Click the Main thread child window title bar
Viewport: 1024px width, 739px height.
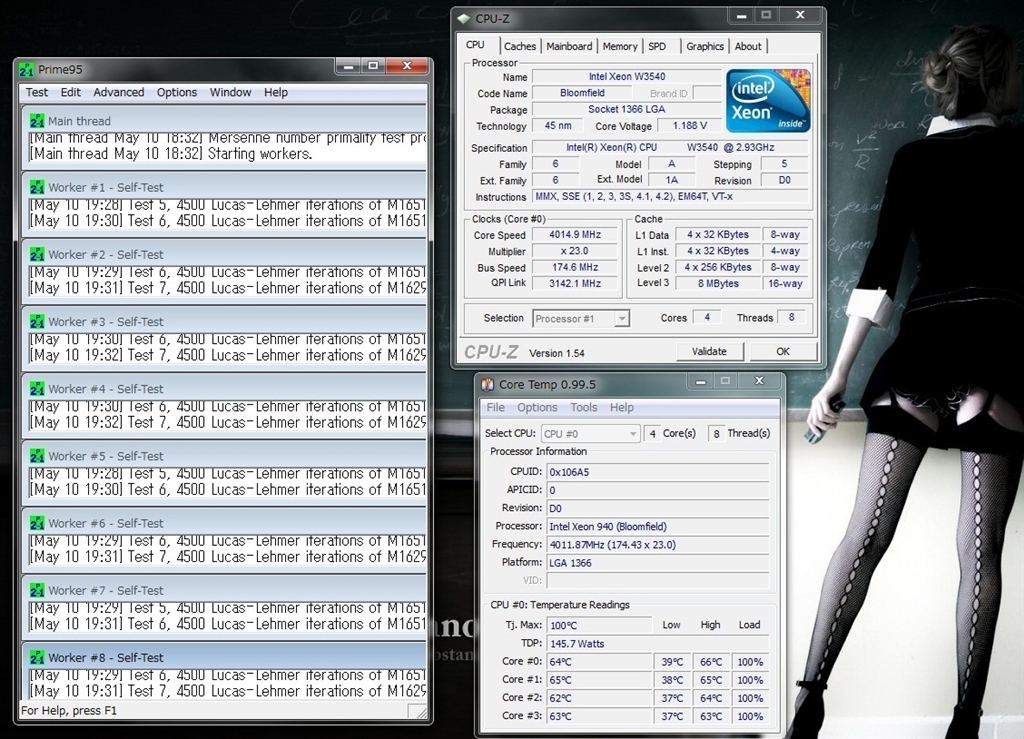coord(225,121)
